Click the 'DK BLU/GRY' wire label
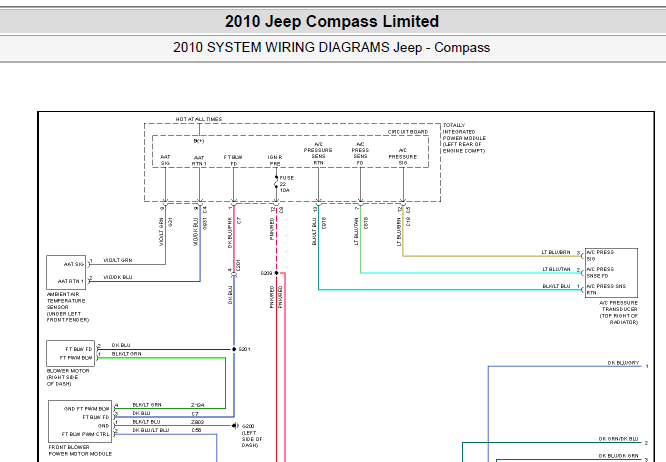The height and width of the screenshot is (462, 666). click(x=623, y=363)
